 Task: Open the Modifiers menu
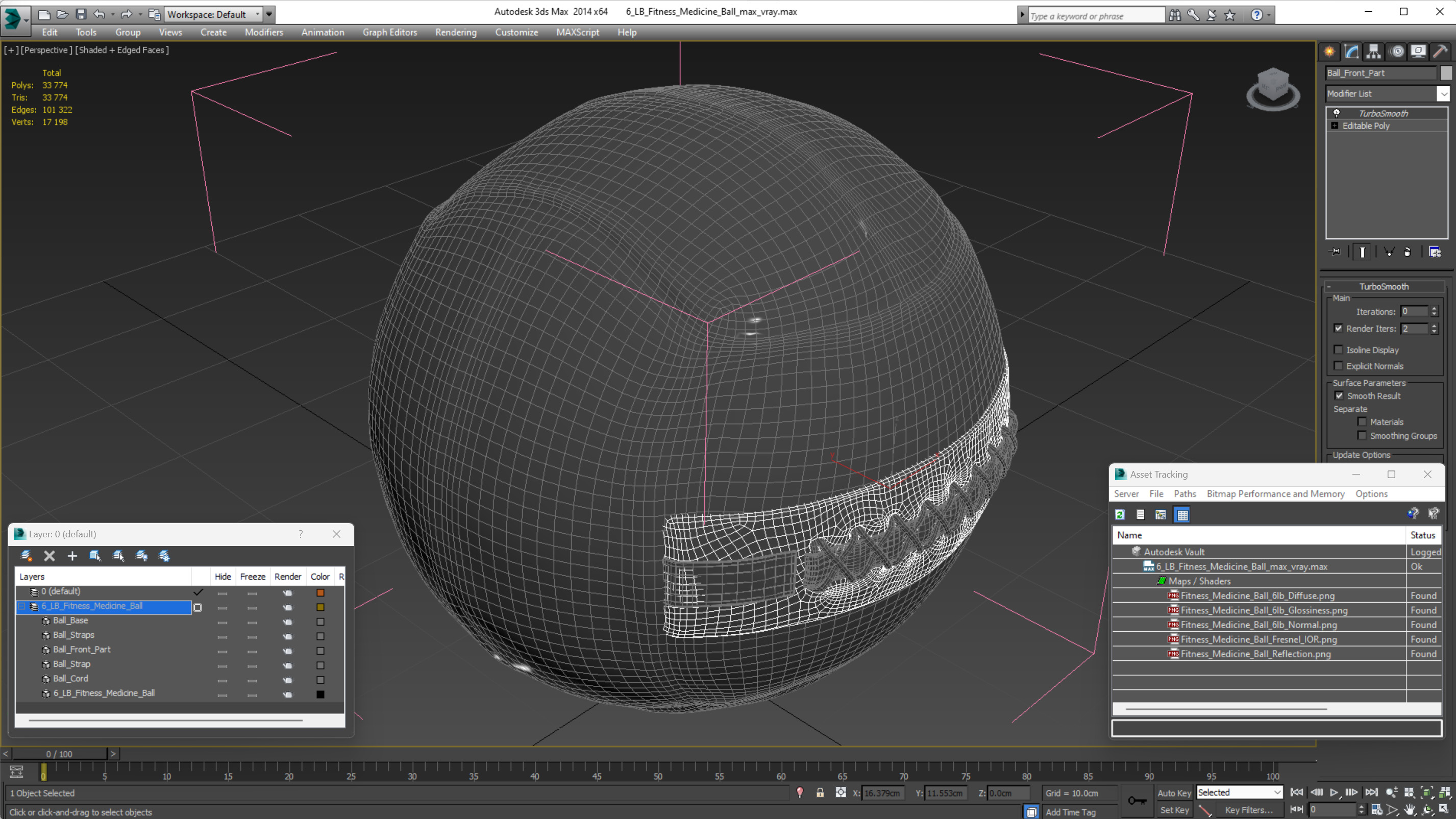pyautogui.click(x=264, y=32)
